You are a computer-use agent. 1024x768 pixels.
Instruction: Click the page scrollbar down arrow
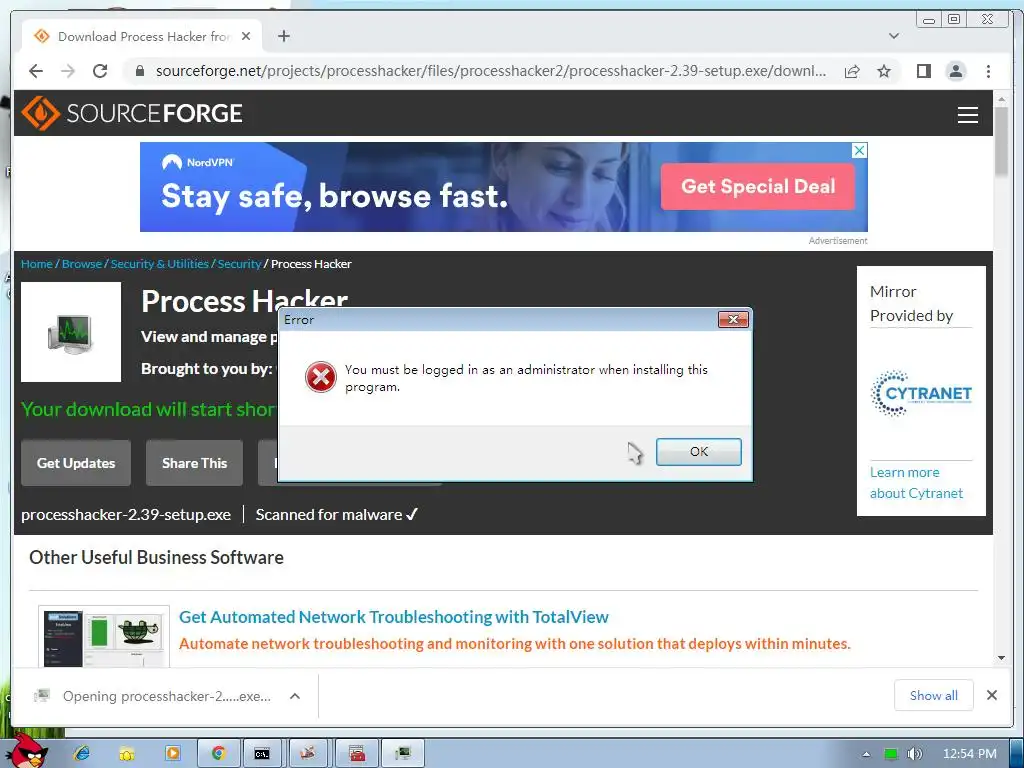[1001, 658]
